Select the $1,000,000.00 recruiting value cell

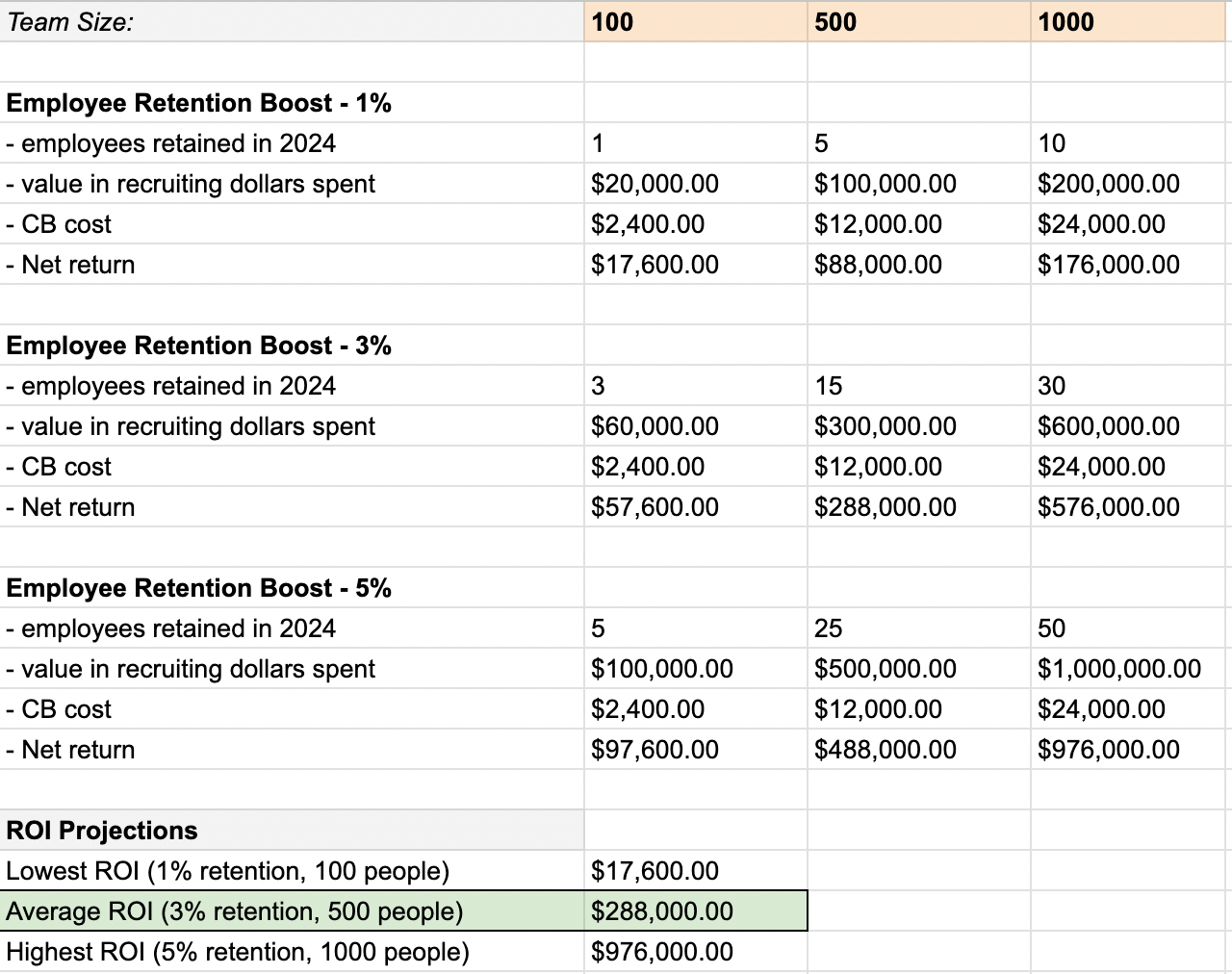pyautogui.click(x=1132, y=669)
